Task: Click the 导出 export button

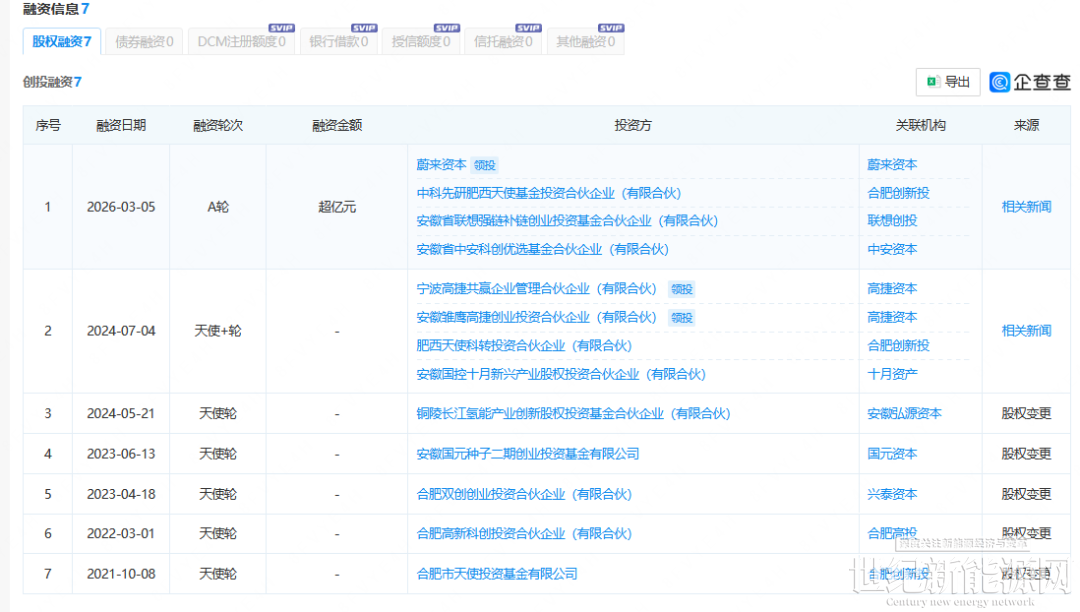Action: pyautogui.click(x=948, y=82)
